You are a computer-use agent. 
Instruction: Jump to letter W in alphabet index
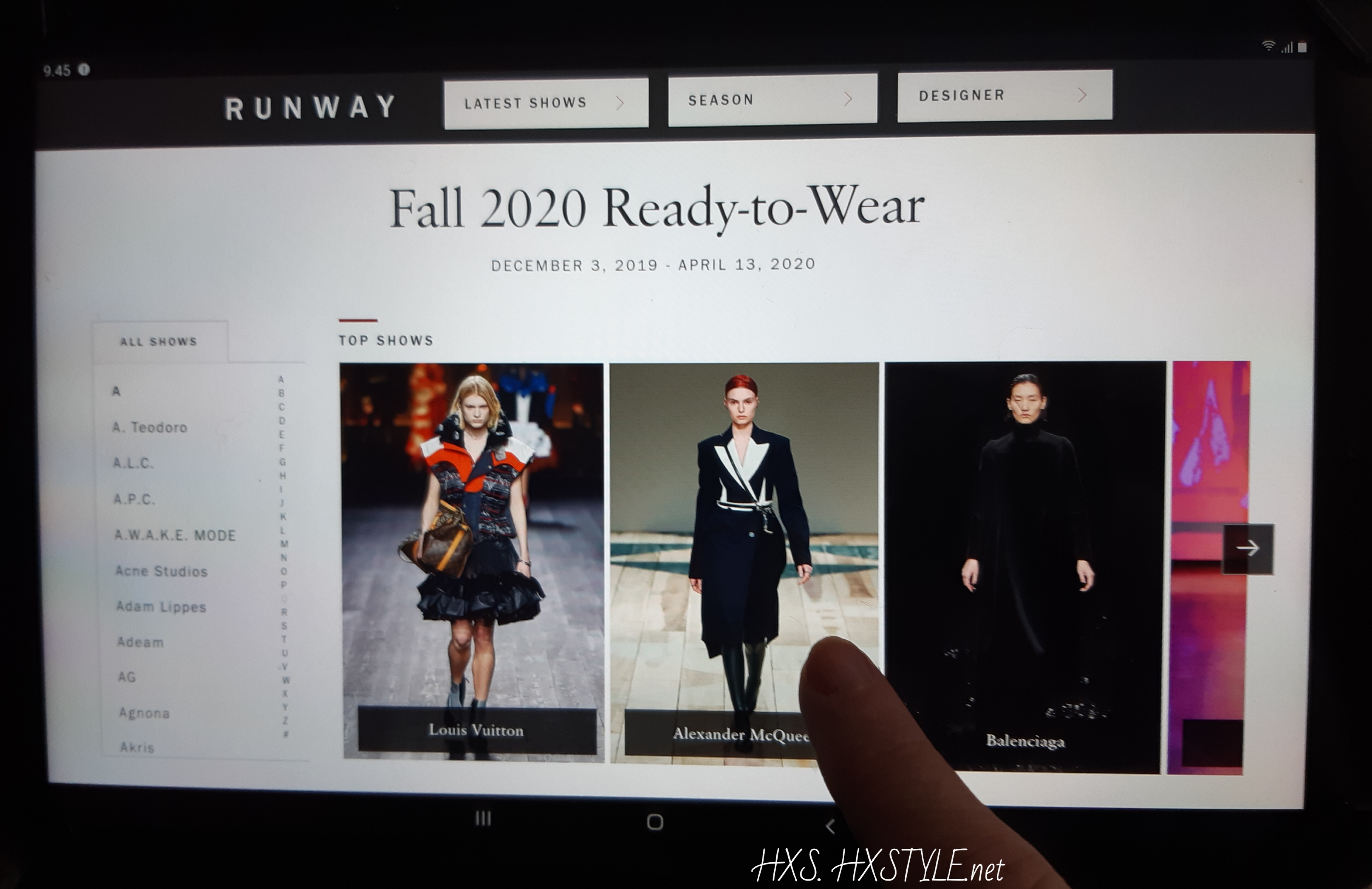click(285, 680)
